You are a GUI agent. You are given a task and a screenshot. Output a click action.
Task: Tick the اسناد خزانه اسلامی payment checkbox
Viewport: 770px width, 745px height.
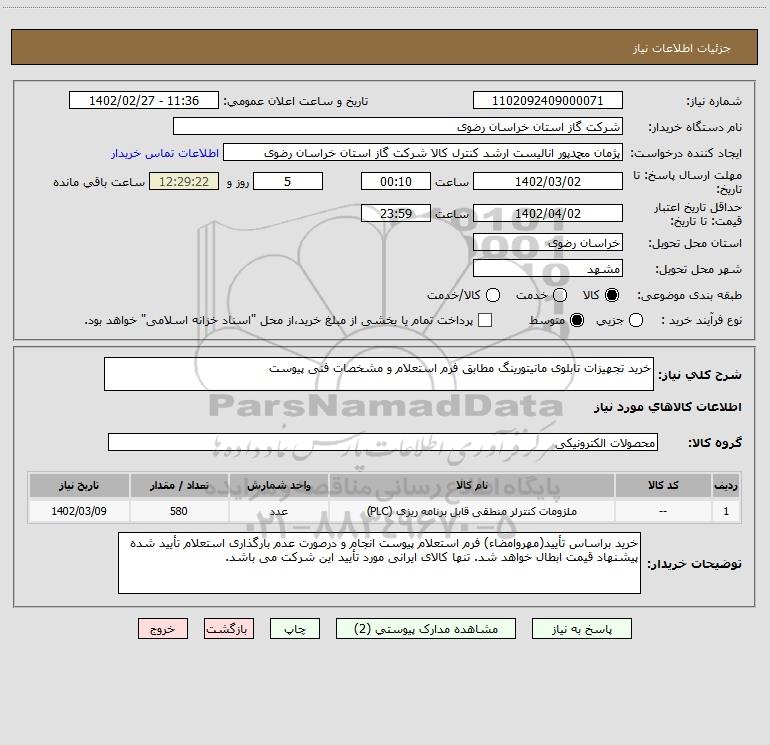tap(485, 320)
